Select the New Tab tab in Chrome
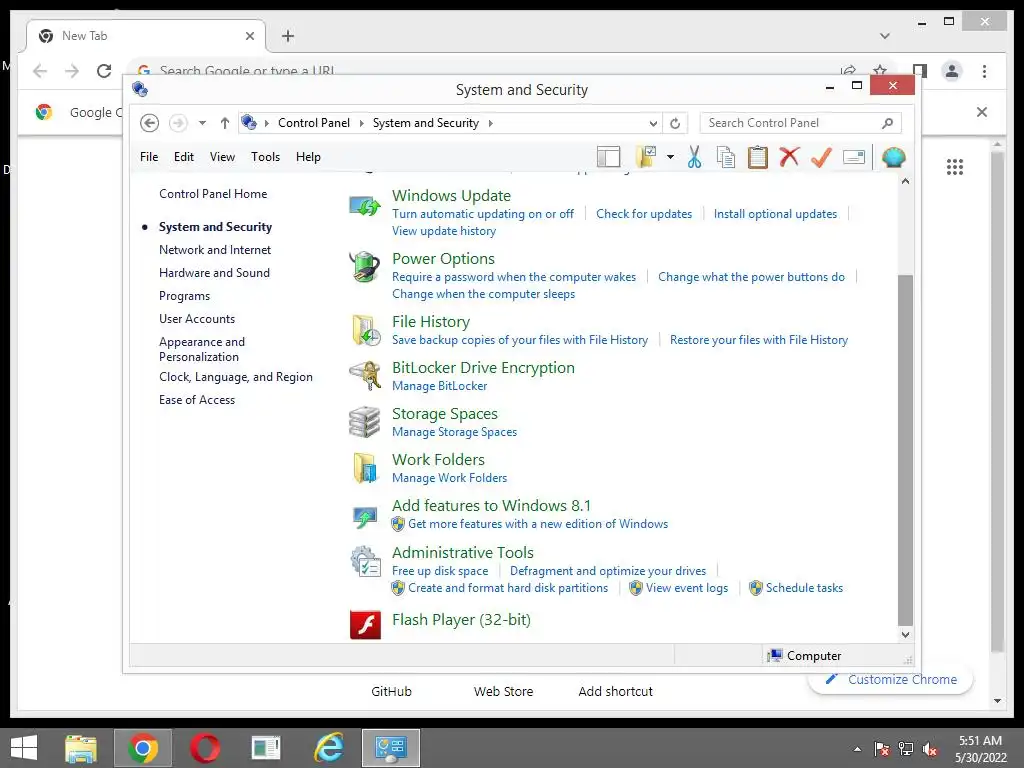 146,36
